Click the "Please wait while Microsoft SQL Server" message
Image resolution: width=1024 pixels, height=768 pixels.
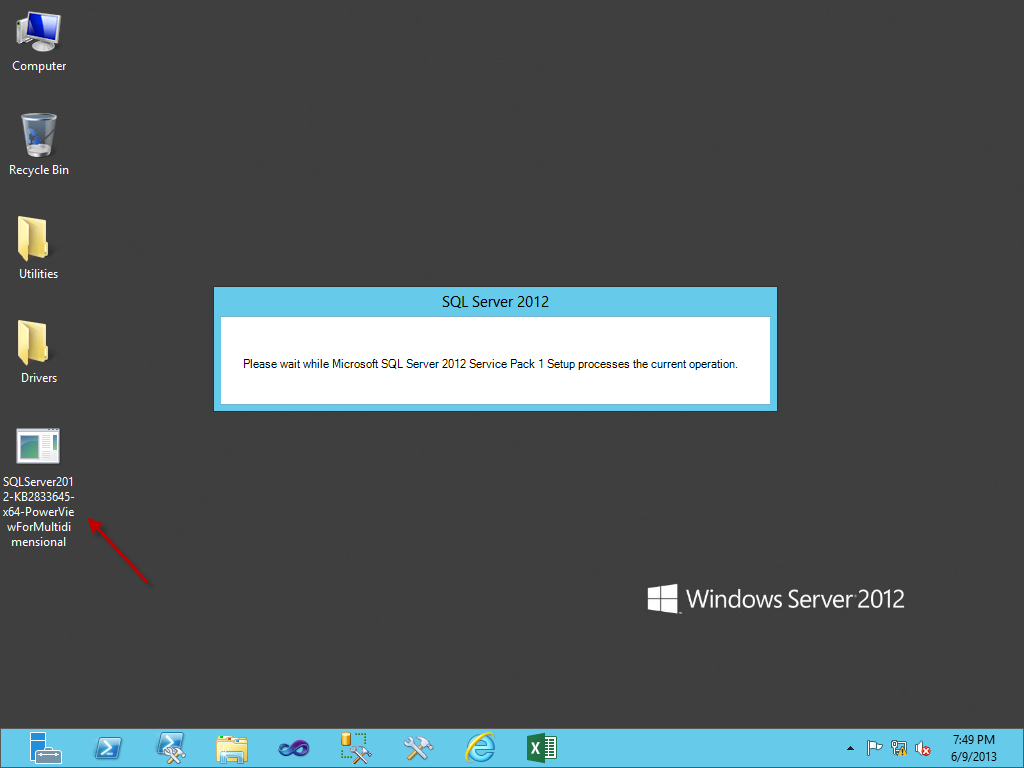[490, 364]
